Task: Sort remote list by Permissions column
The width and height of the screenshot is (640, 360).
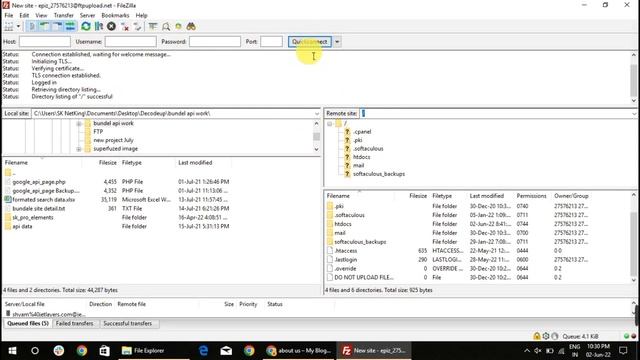Action: point(531,196)
